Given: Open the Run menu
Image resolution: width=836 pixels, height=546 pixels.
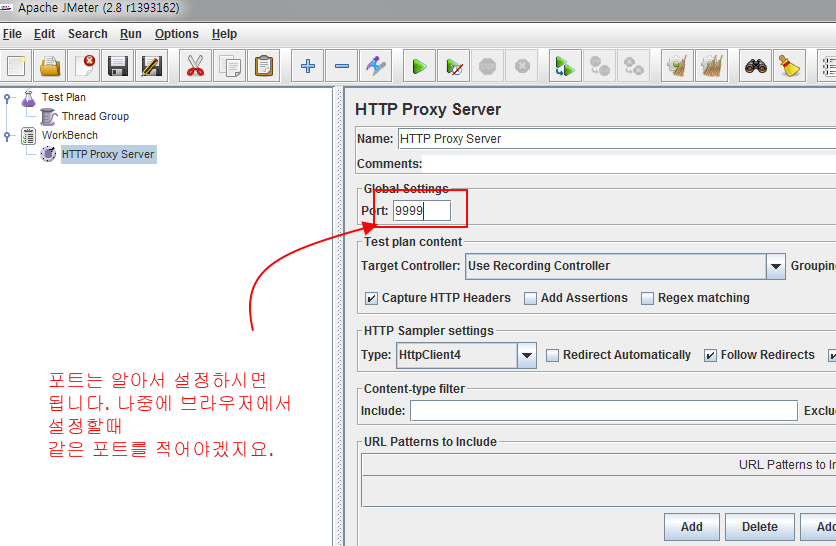Looking at the screenshot, I should pyautogui.click(x=131, y=34).
